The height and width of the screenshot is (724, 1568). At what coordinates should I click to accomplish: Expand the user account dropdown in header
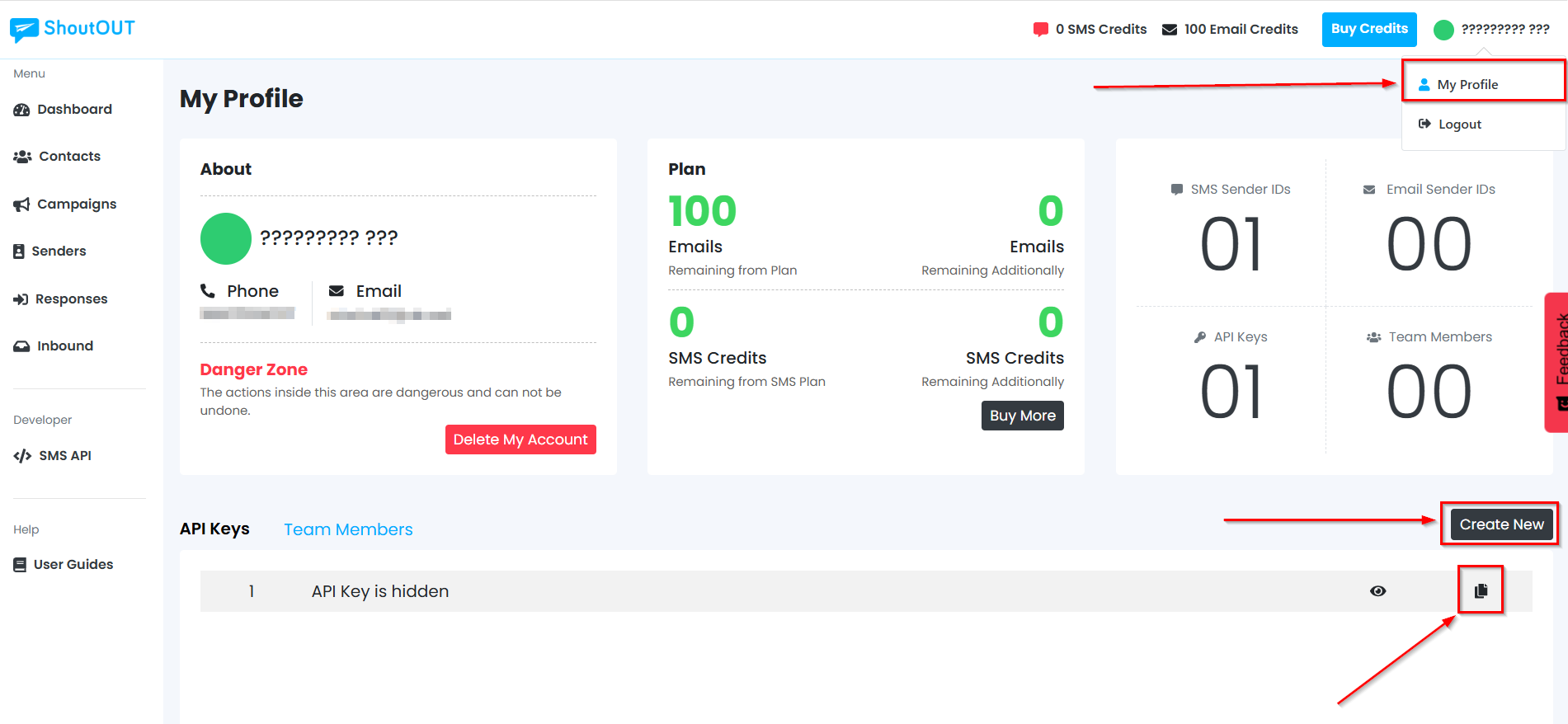tap(1492, 30)
